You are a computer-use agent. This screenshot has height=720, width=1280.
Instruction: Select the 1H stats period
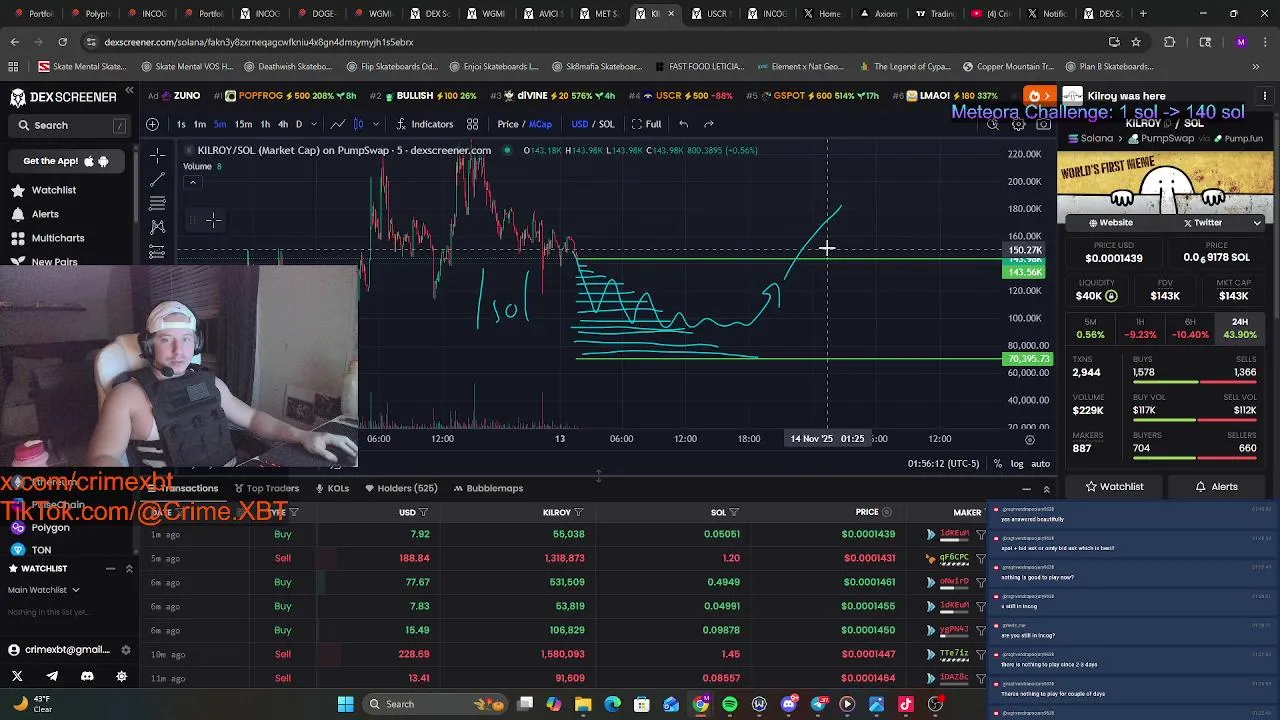(1140, 328)
